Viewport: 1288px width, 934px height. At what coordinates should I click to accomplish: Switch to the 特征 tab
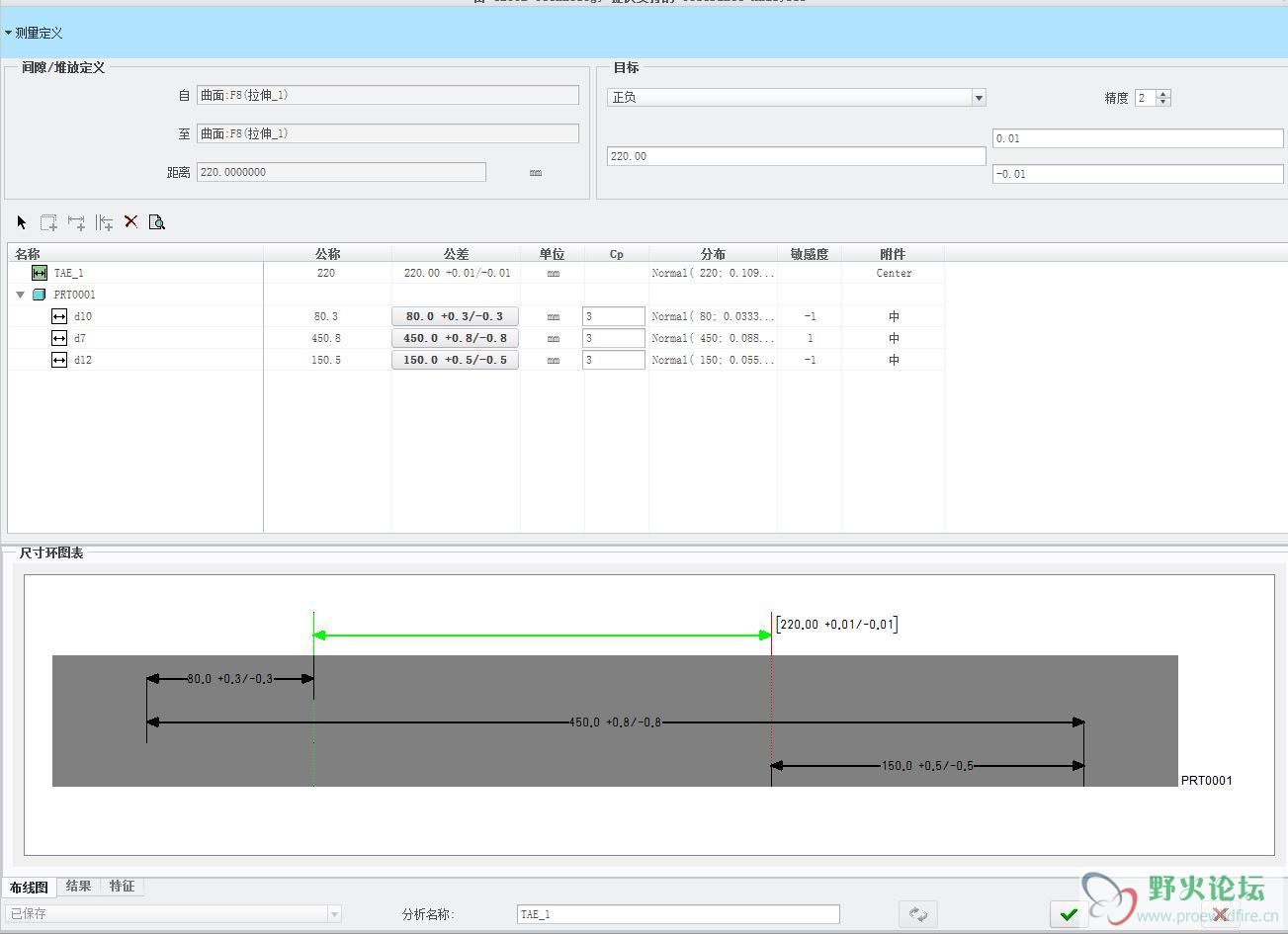(x=123, y=887)
